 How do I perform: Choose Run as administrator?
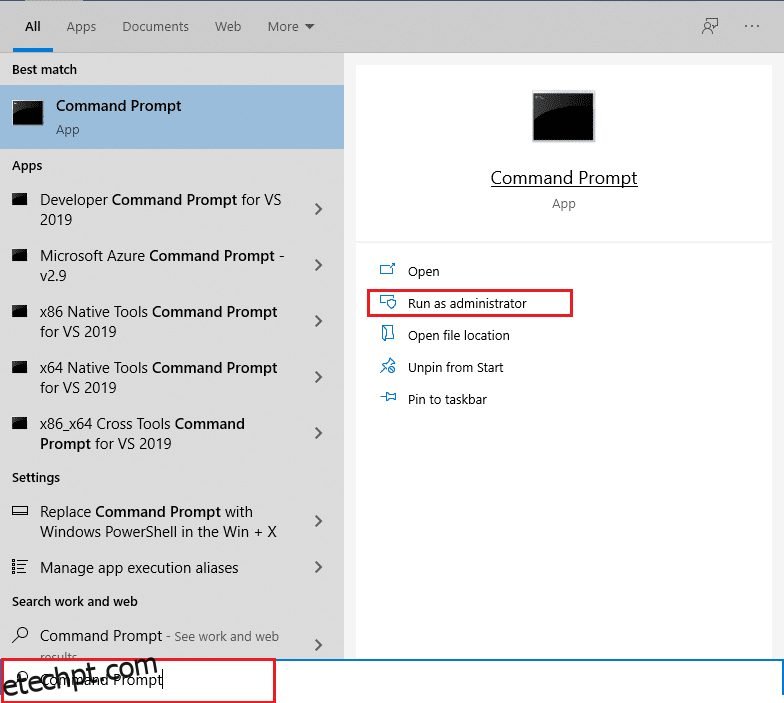pyautogui.click(x=467, y=304)
